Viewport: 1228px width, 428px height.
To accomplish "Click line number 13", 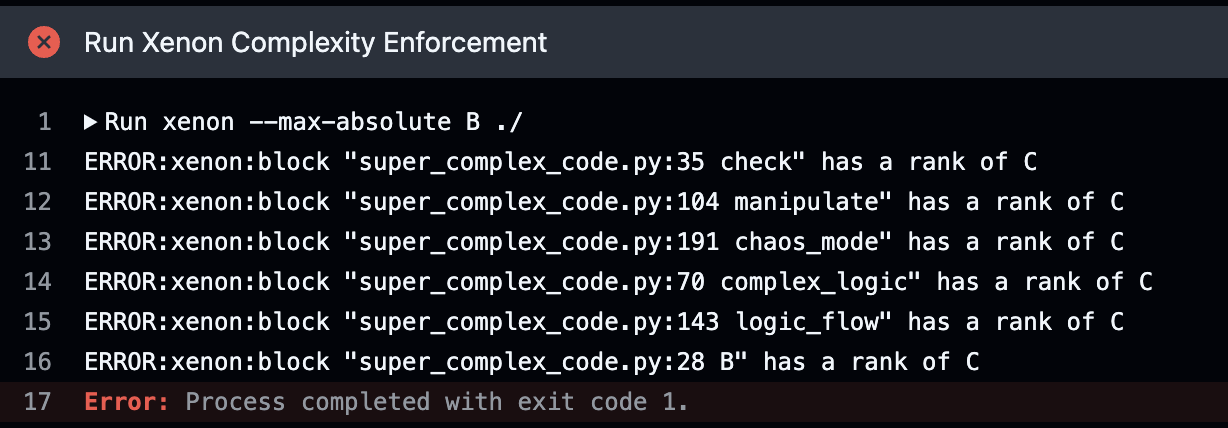I will pyautogui.click(x=38, y=242).
